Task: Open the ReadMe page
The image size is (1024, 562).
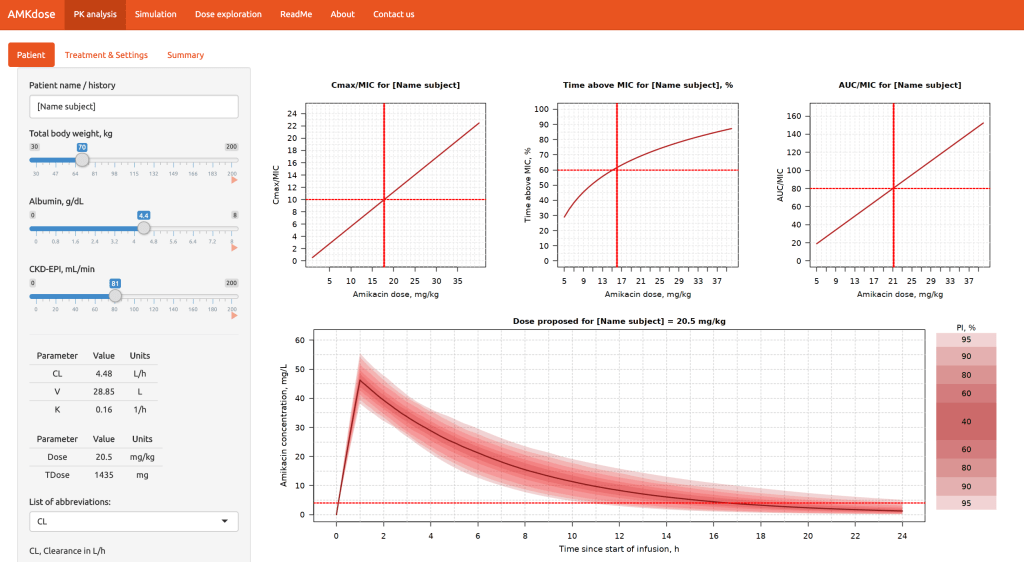Action: click(x=296, y=14)
